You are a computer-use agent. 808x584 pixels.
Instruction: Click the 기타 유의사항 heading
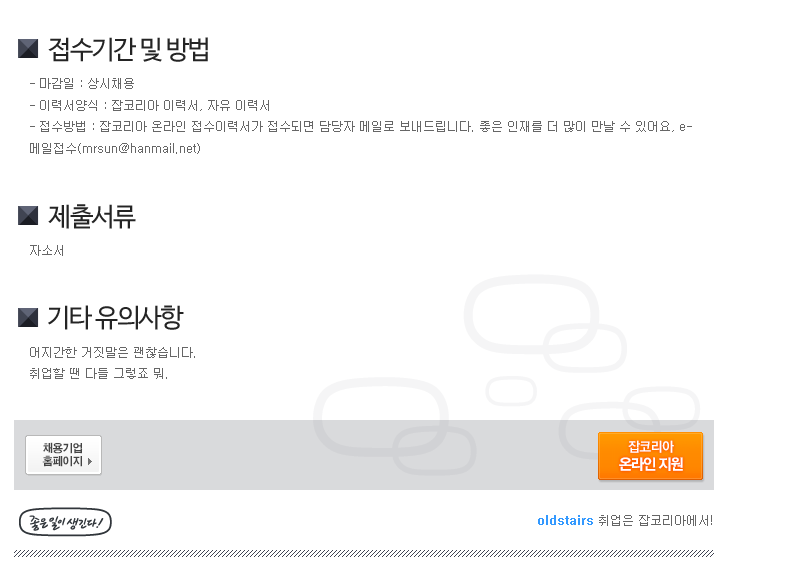(115, 317)
